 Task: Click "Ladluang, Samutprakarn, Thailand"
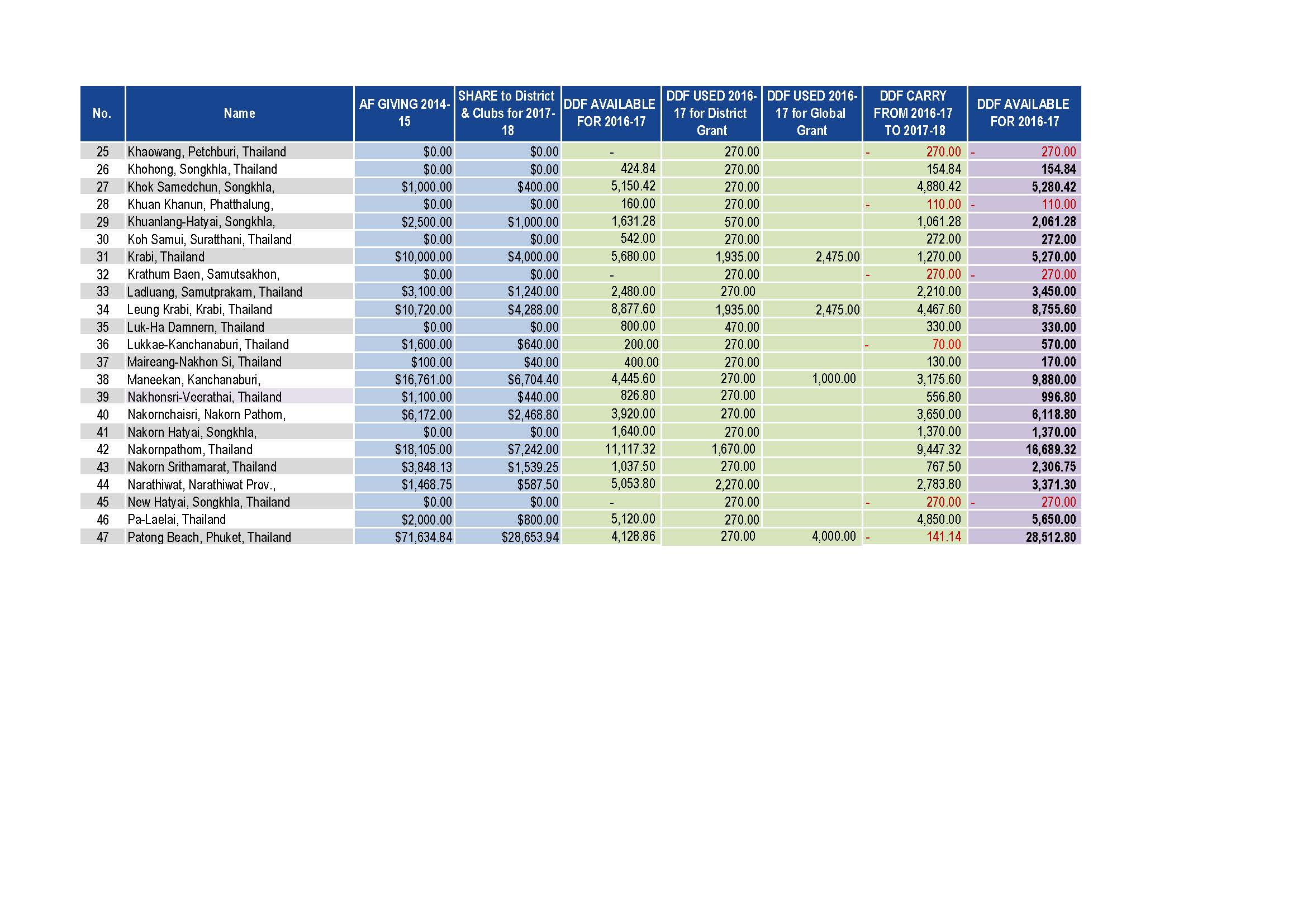[215, 292]
